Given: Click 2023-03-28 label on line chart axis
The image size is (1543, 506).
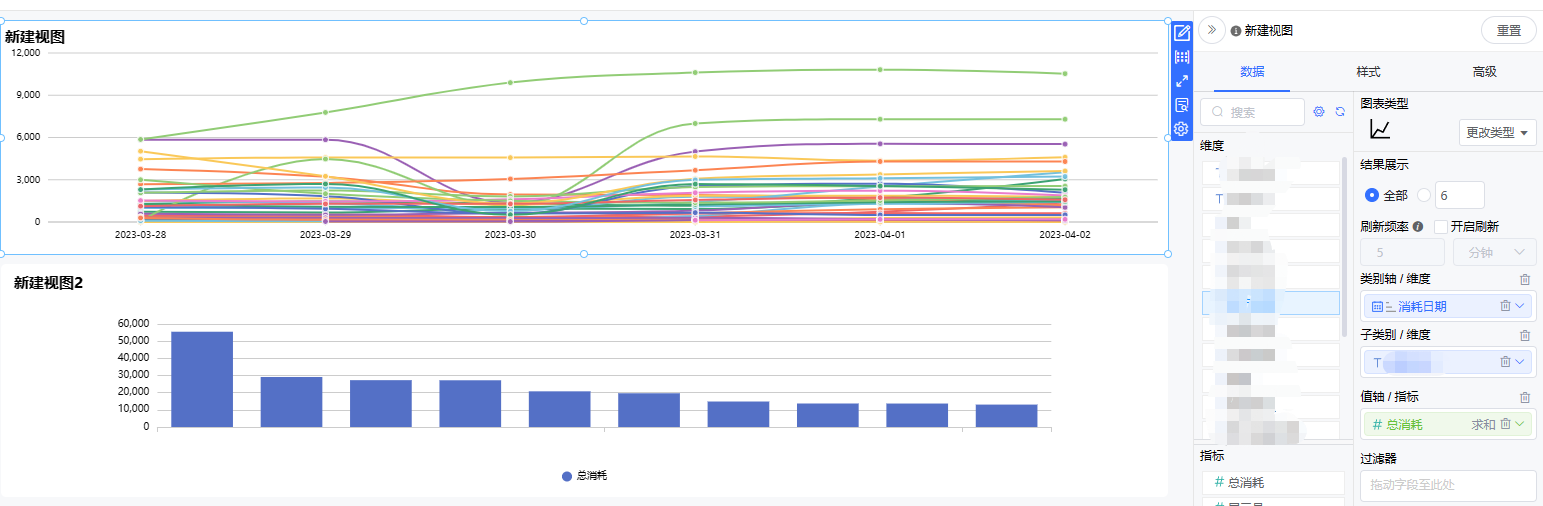Looking at the screenshot, I should (x=140, y=234).
